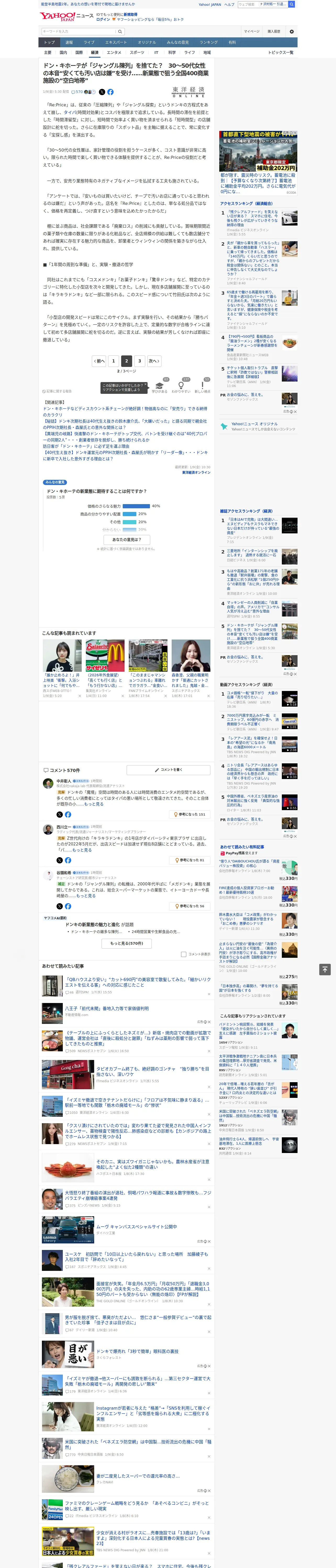Select the ライブ navigation tab
Image resolution: width=336 pixels, height=1568 pixels.
[x=89, y=43]
